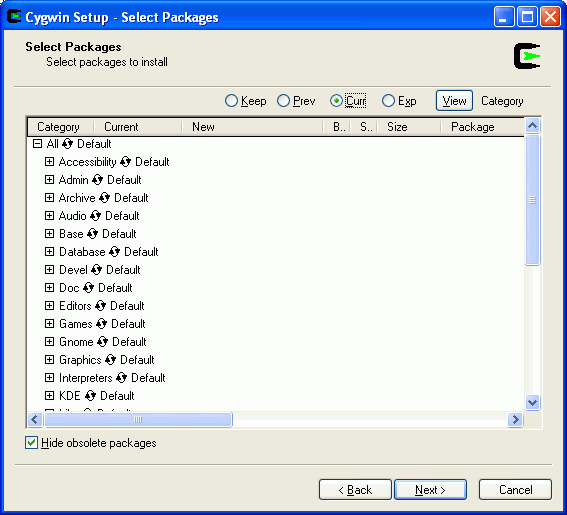Image resolution: width=567 pixels, height=515 pixels.
Task: Expand the Base category
Action: [49, 234]
